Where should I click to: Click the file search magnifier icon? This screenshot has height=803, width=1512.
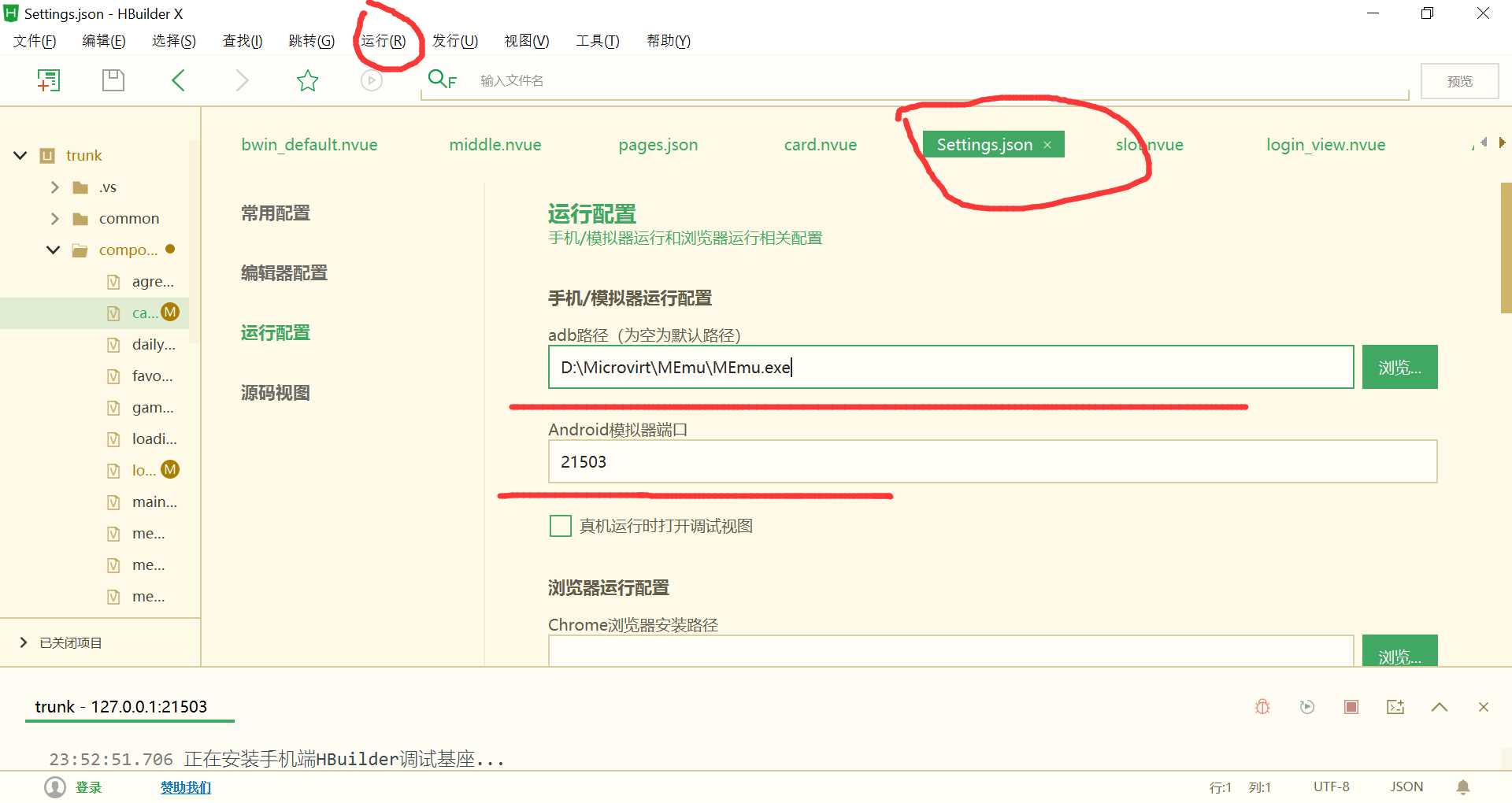[442, 80]
